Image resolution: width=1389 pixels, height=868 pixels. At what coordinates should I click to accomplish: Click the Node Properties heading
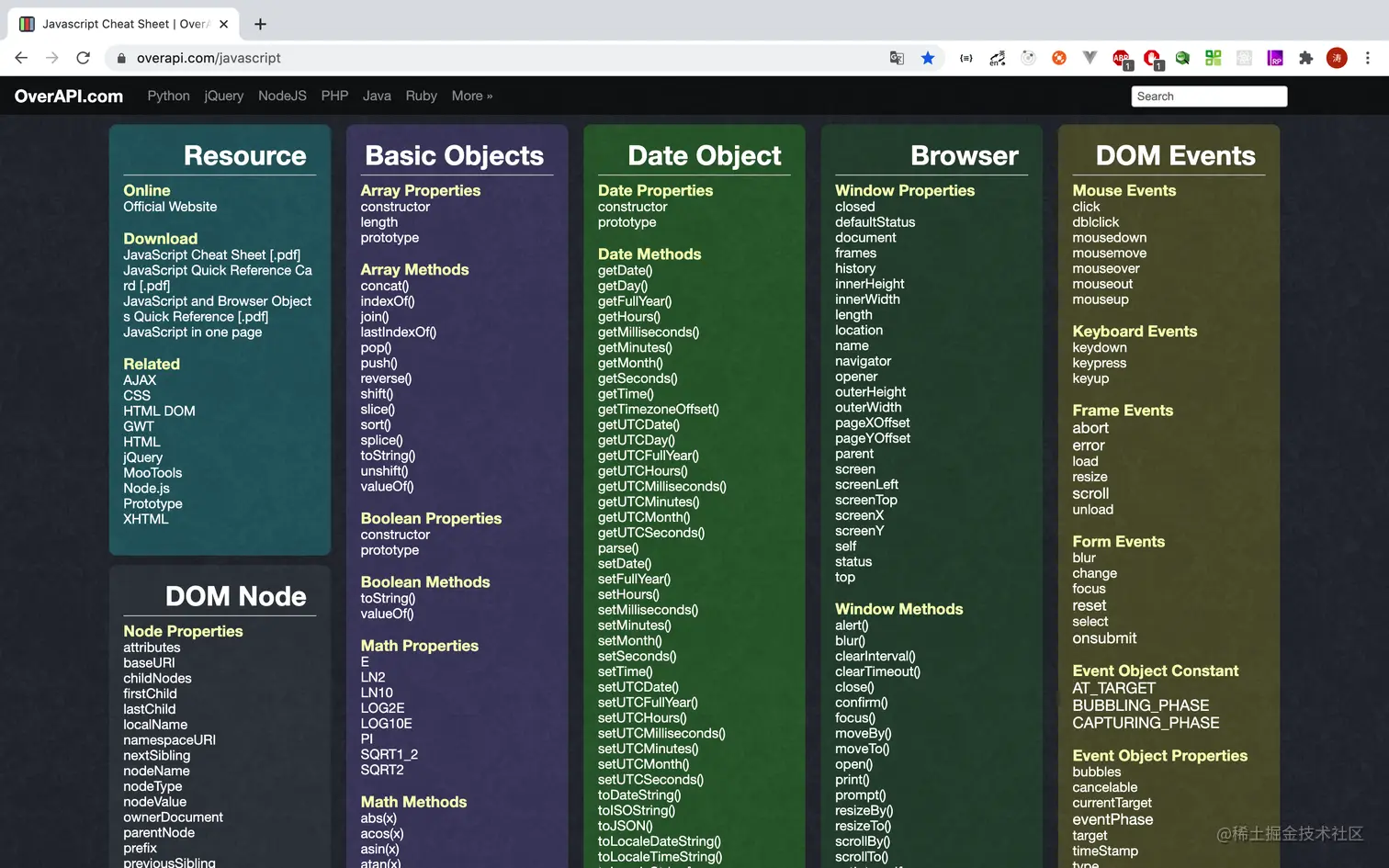(184, 631)
